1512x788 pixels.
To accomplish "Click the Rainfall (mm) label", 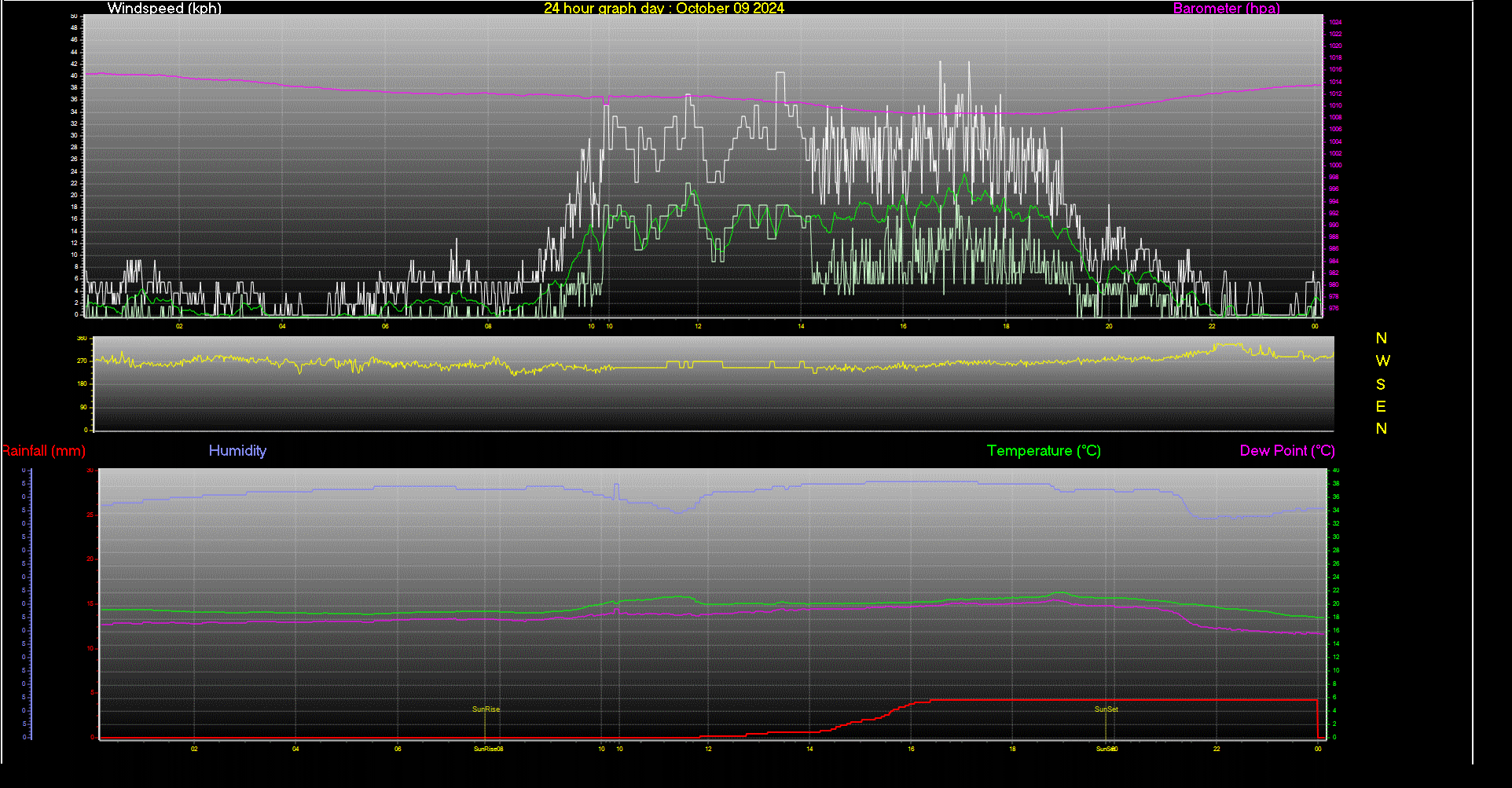I will [43, 450].
